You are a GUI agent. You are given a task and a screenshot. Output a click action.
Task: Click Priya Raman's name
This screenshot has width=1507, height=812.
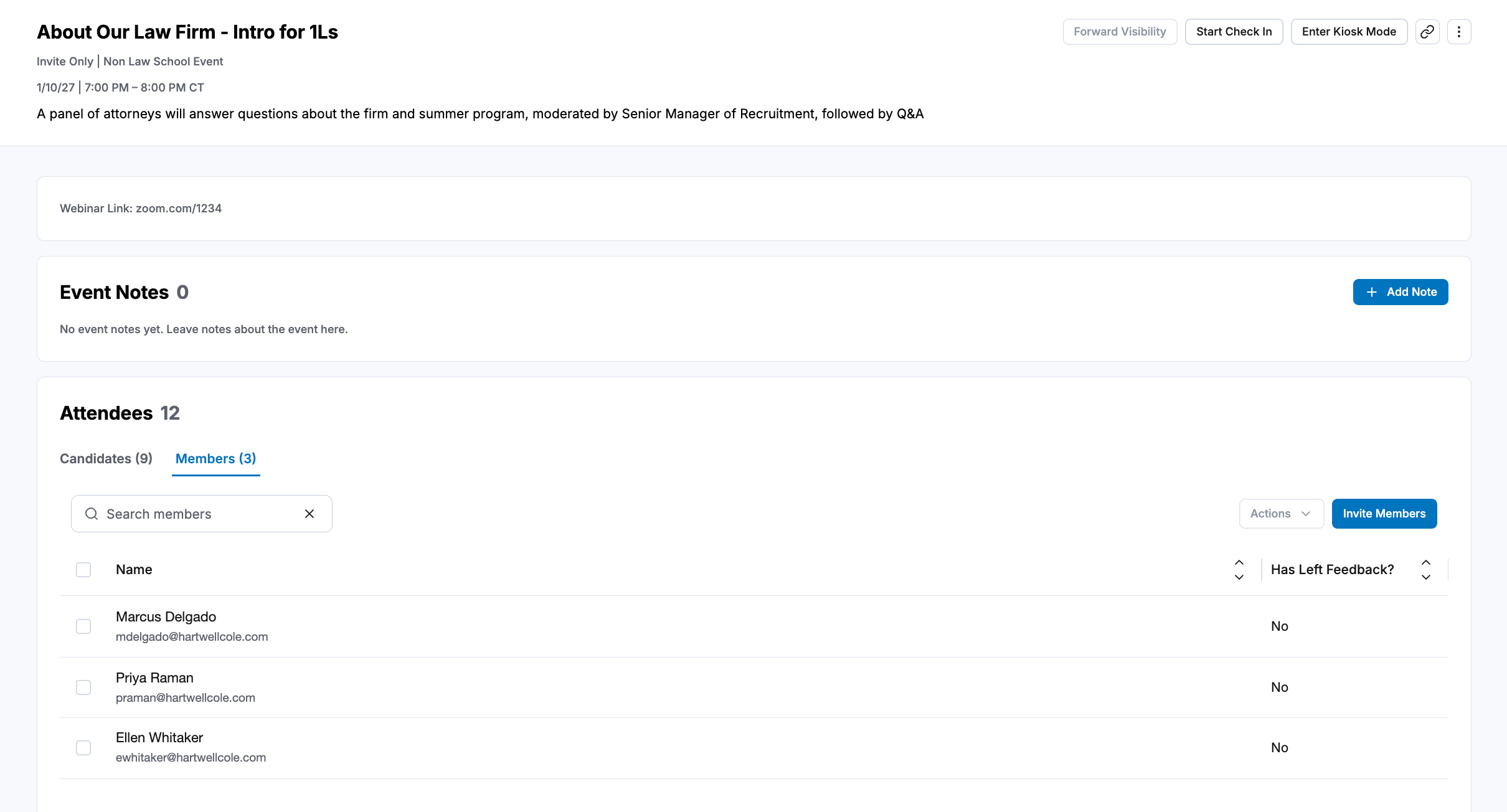point(154,678)
